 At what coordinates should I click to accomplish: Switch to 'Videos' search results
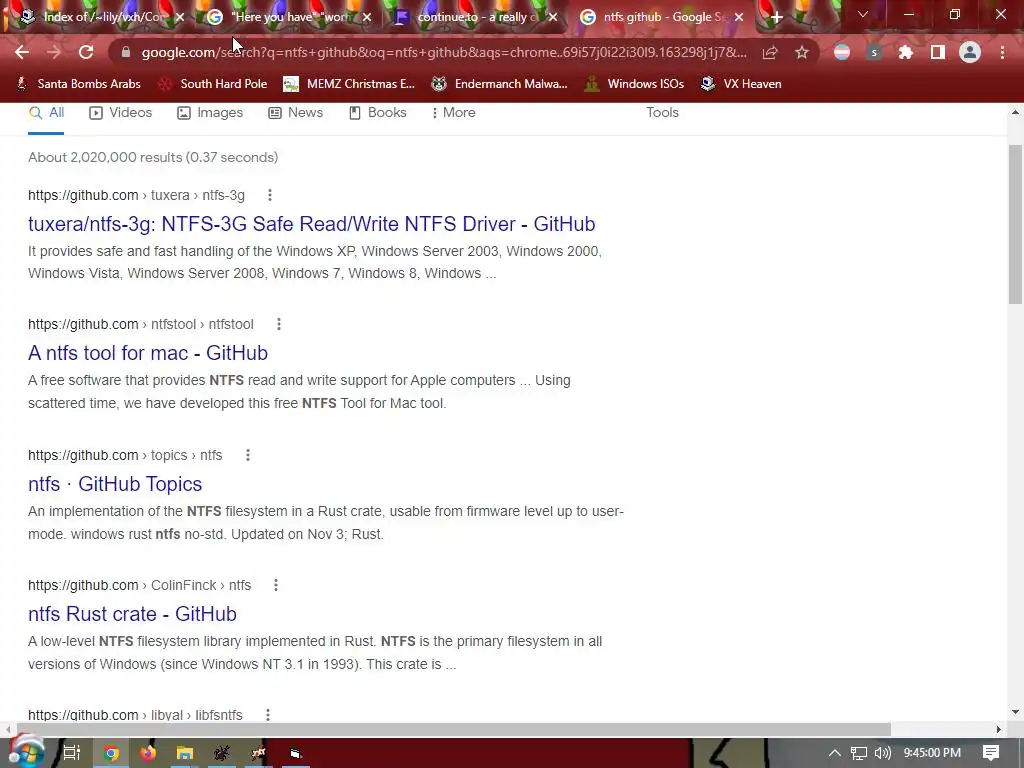click(121, 112)
